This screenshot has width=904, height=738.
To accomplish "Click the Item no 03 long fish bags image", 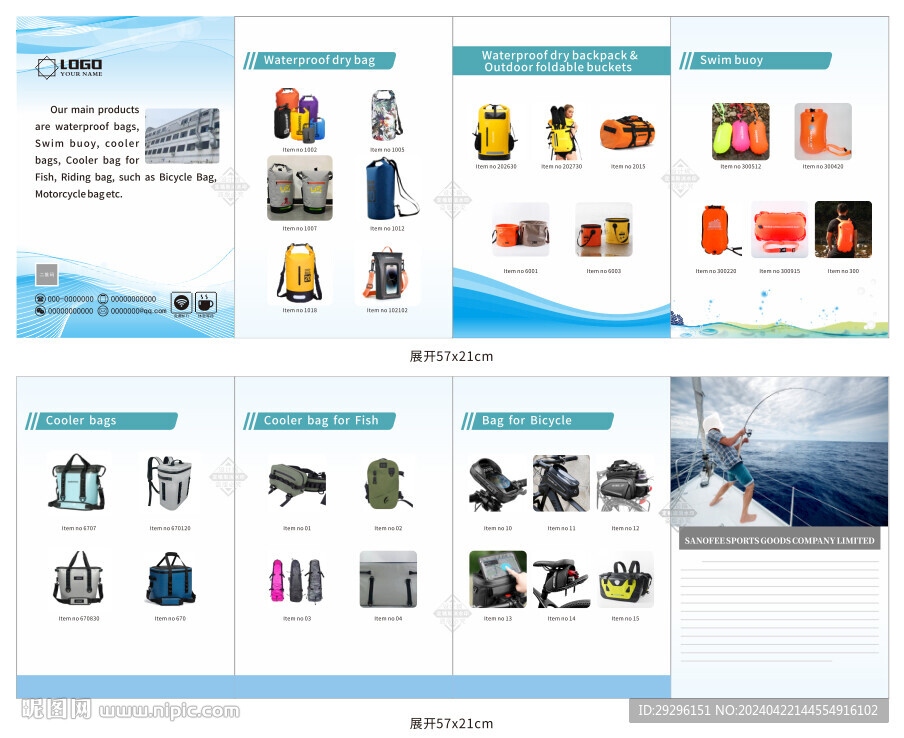I will (x=297, y=581).
